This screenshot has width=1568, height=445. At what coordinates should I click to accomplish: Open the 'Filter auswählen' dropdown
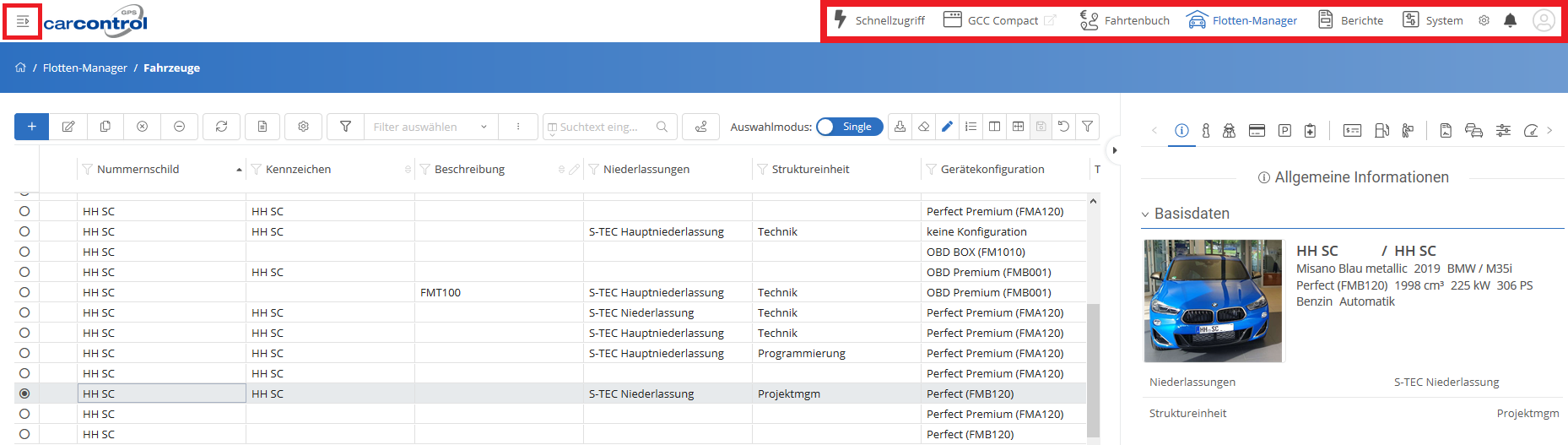coord(430,127)
